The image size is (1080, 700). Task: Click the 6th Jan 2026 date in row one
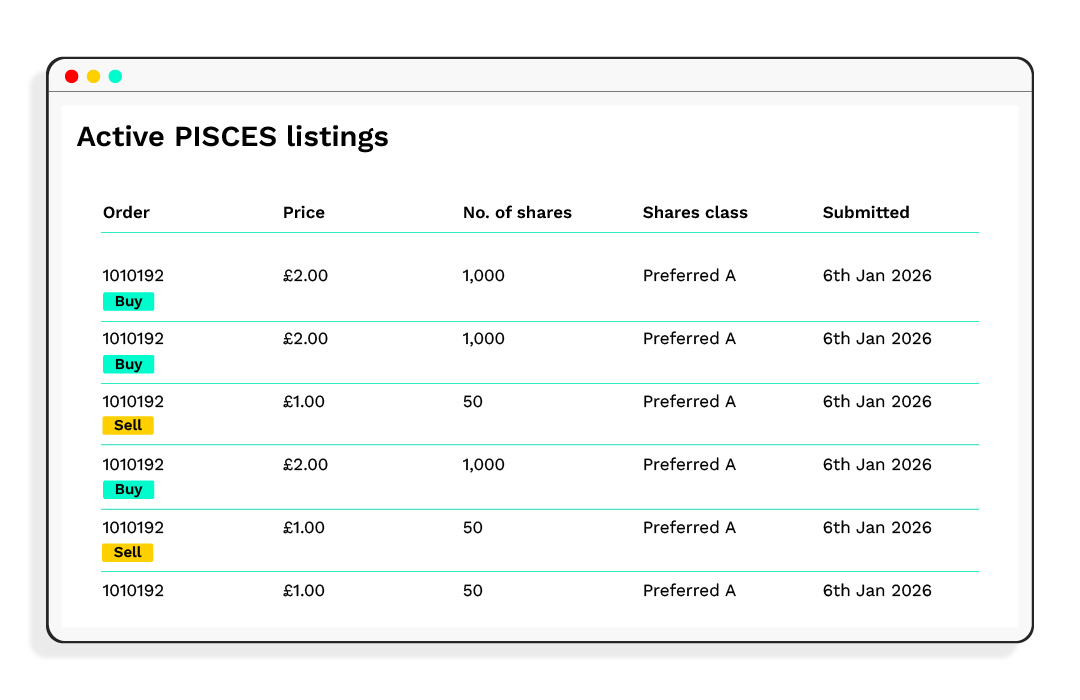pyautogui.click(x=877, y=275)
